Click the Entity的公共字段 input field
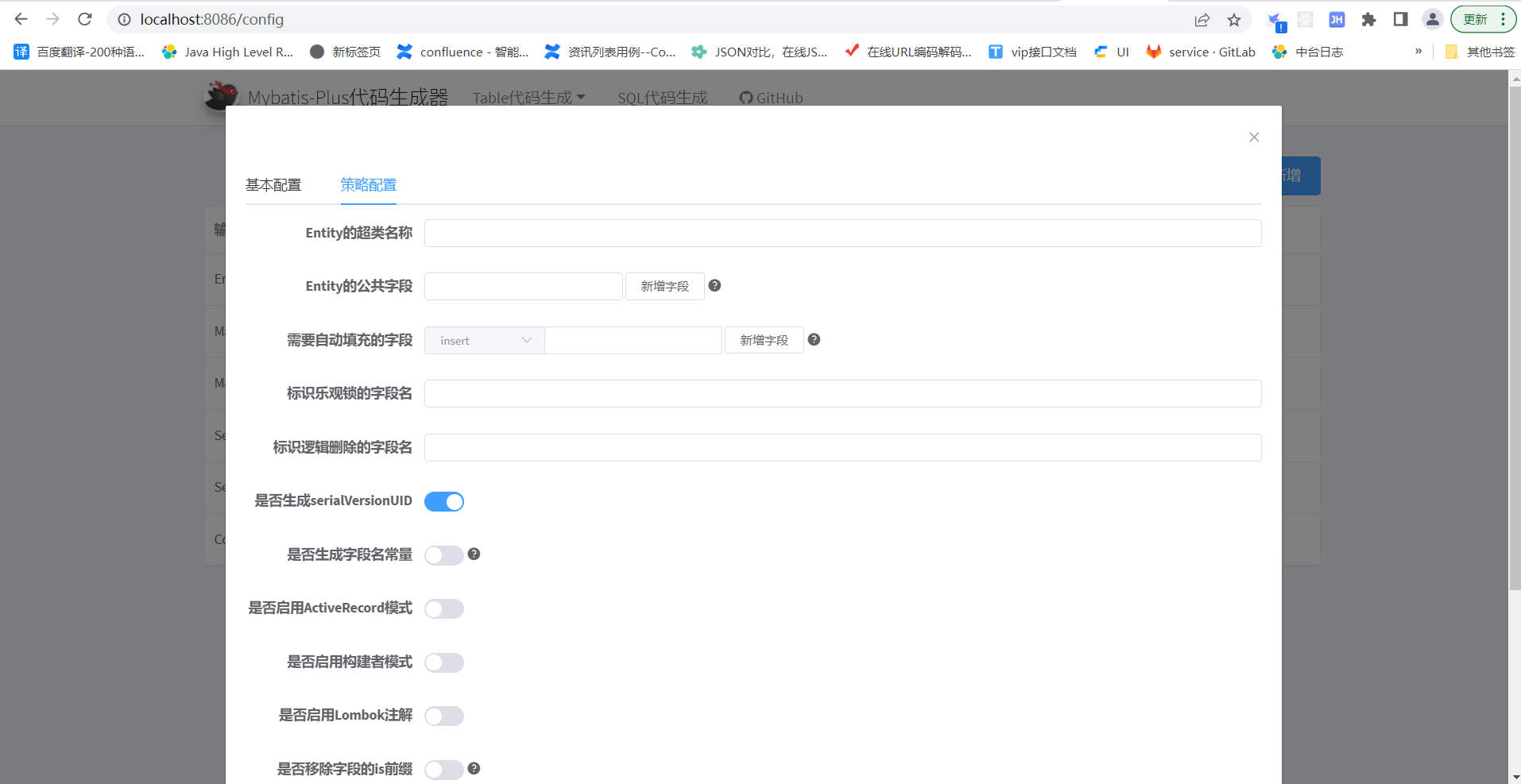The height and width of the screenshot is (784, 1521). (524, 286)
